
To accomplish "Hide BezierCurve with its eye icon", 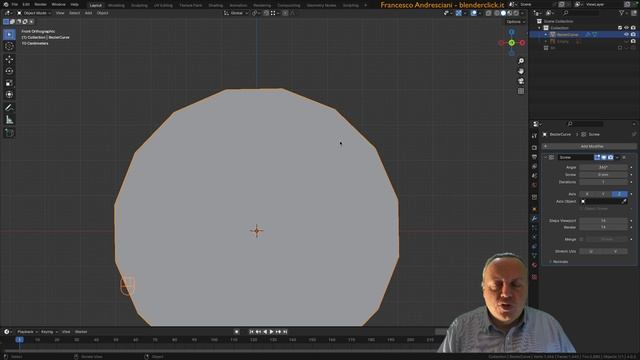I will point(626,35).
